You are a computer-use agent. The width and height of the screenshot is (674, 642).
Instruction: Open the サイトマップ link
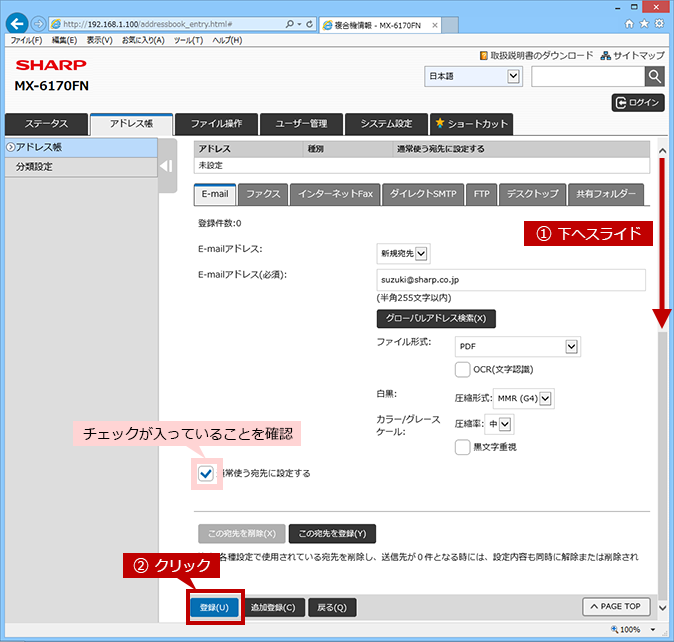(633, 55)
